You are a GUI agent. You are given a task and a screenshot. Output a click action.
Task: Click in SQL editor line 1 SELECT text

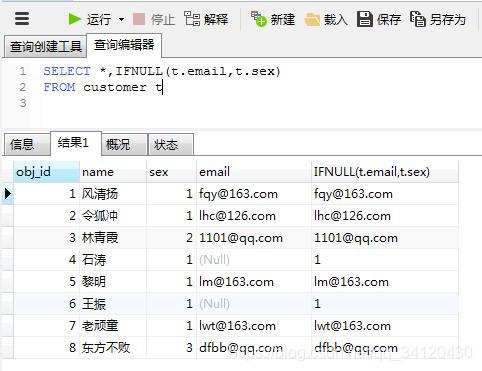[67, 71]
